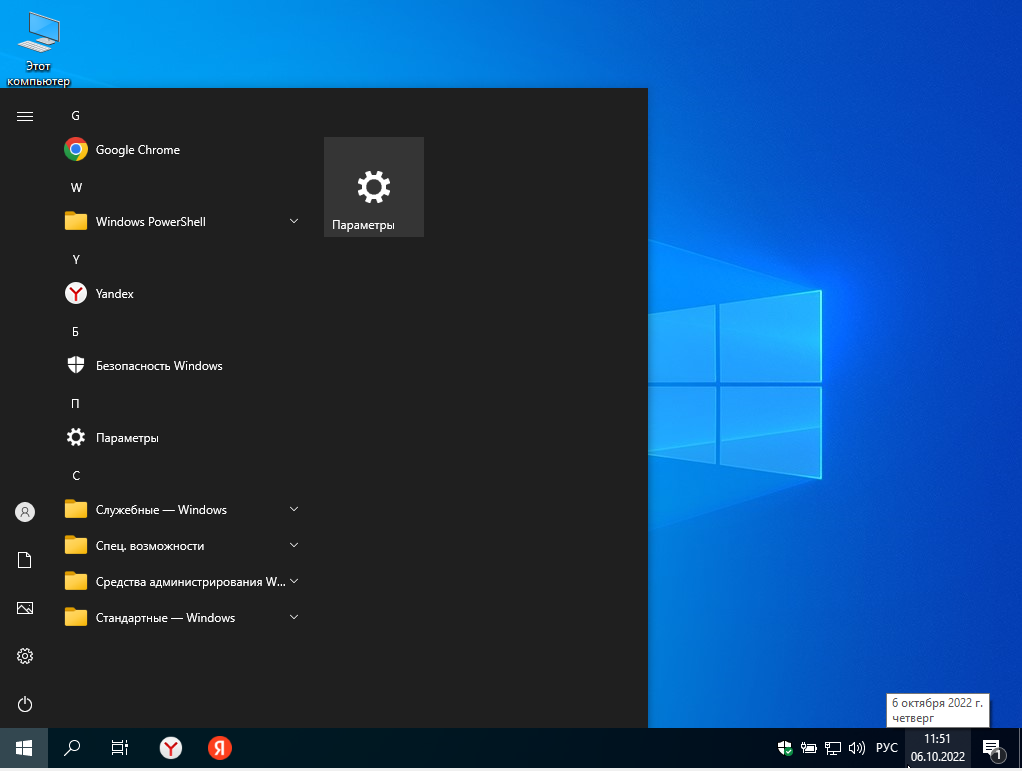The height and width of the screenshot is (771, 1022).
Task: Click the Power icon in Start sidebar
Action: (25, 704)
